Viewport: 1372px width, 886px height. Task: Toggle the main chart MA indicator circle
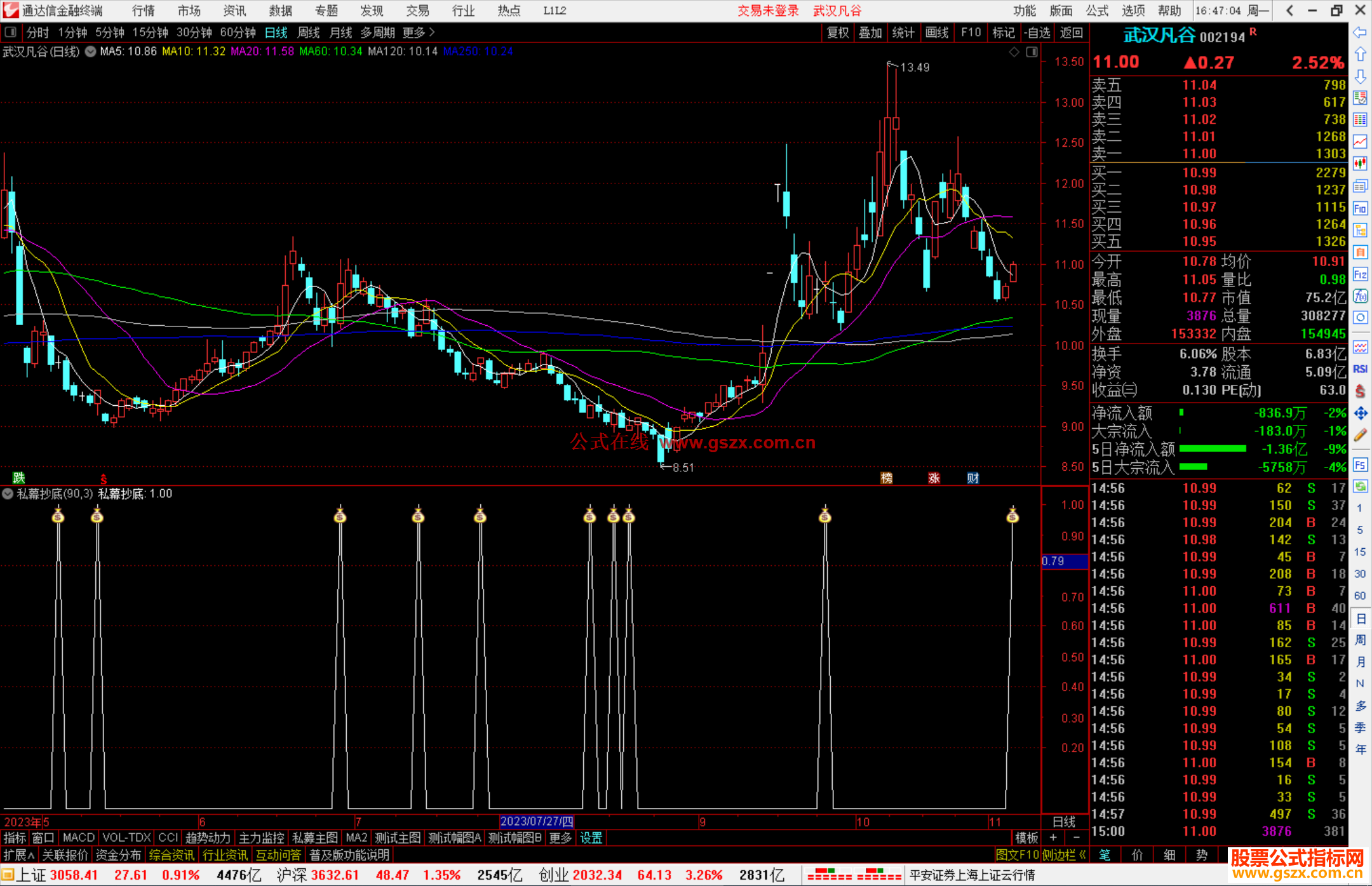[x=91, y=51]
